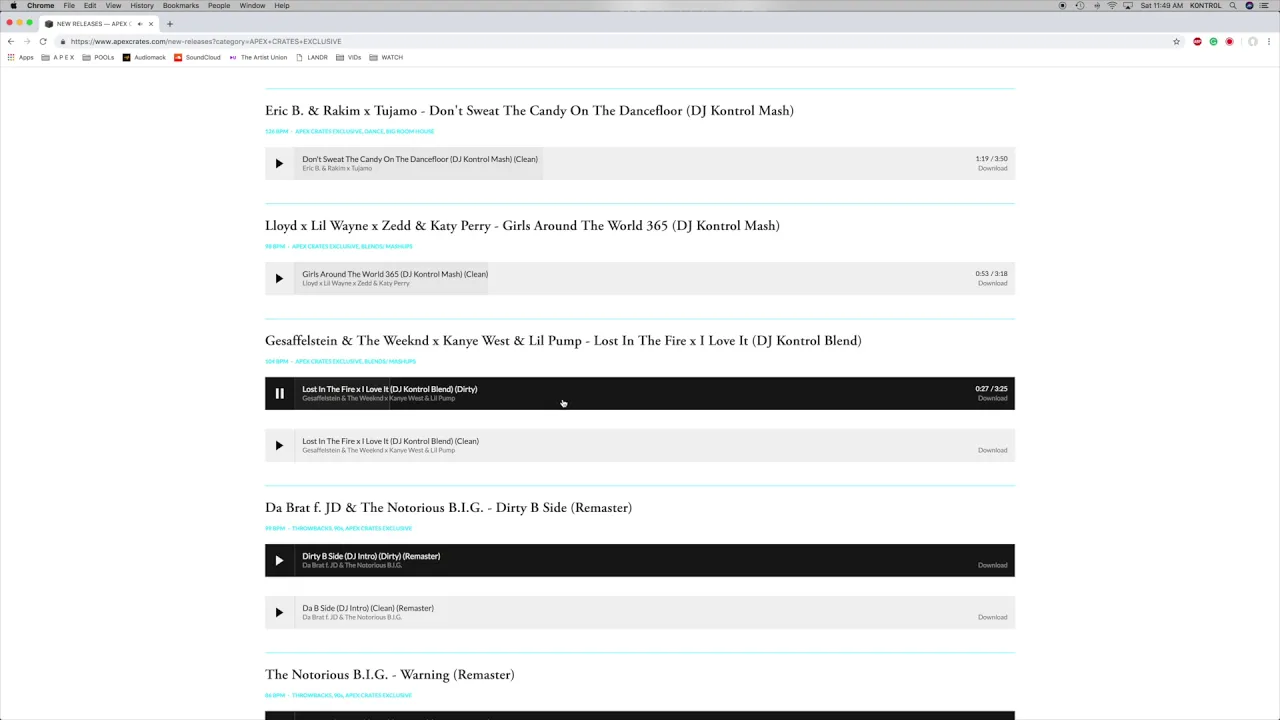Open the Chrome profile avatar
The width and height of the screenshot is (1280, 720).
pos(1252,41)
